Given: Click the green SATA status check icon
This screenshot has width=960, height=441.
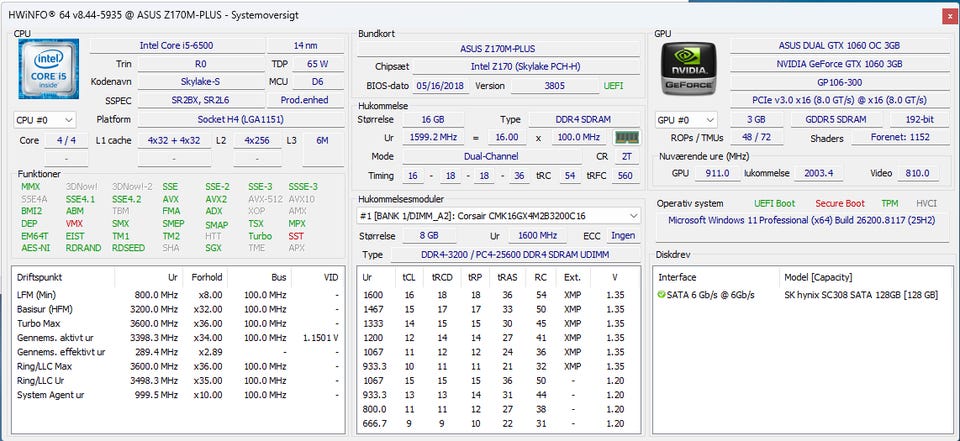Looking at the screenshot, I should [661, 295].
